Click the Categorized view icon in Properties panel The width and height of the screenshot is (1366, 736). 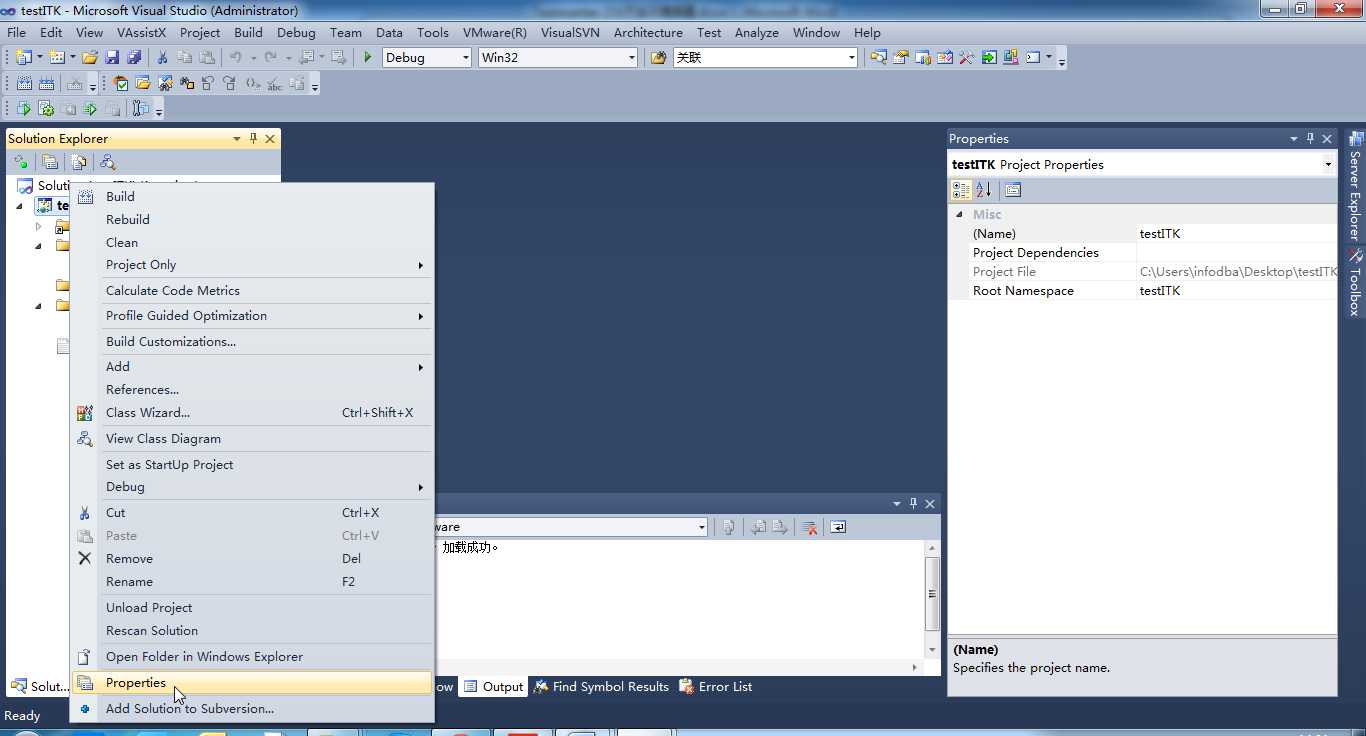[x=961, y=190]
